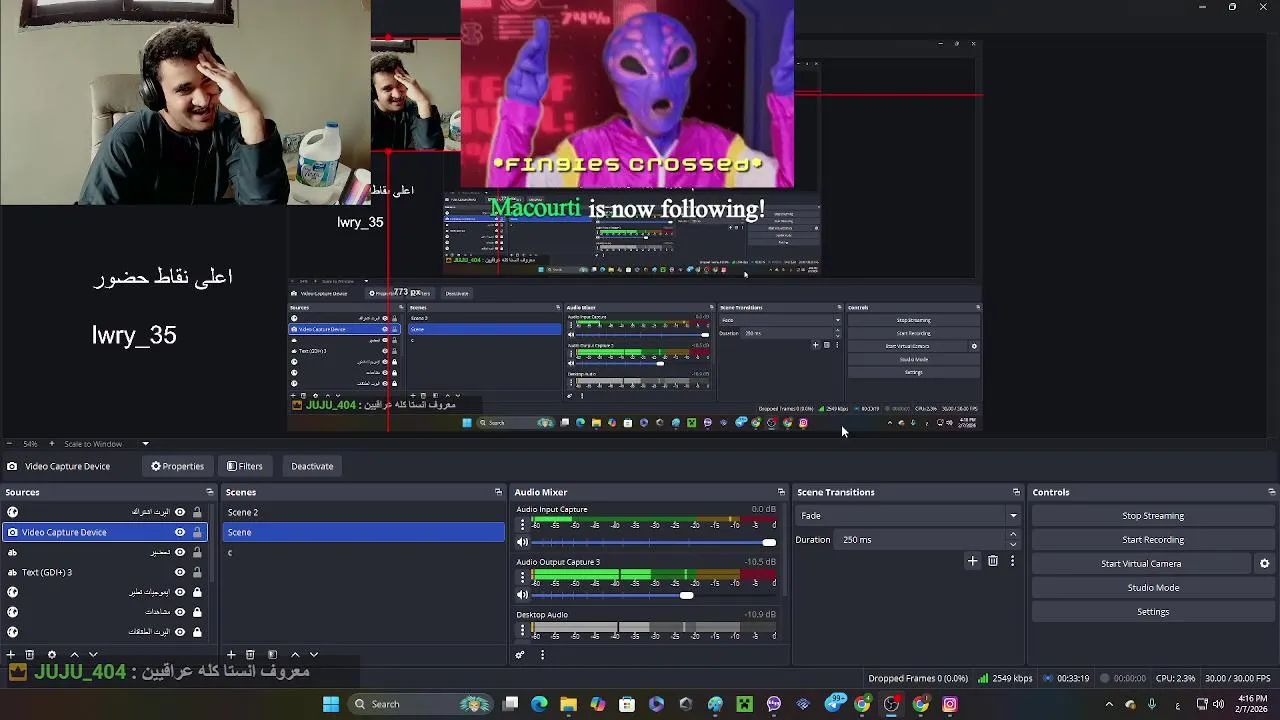Toggle visibility of Text (GDI+) 3 source
1280x720 pixels.
[180, 572]
